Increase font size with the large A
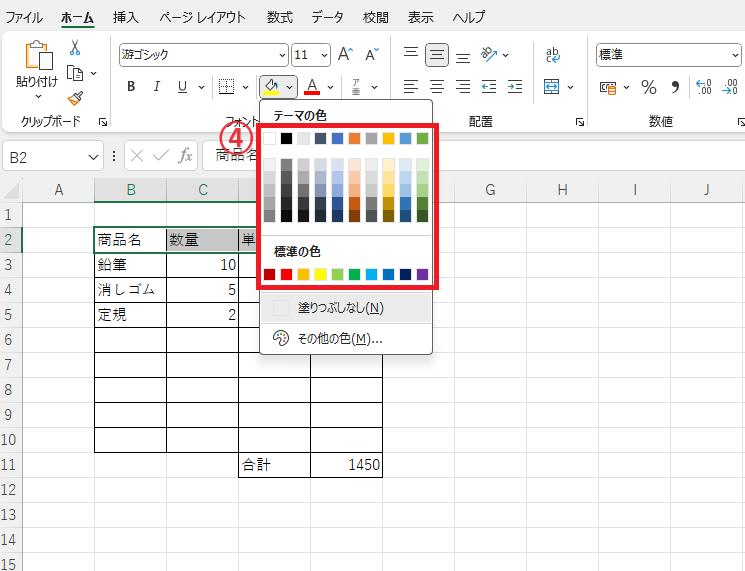This screenshot has height=571, width=745. coord(345,55)
